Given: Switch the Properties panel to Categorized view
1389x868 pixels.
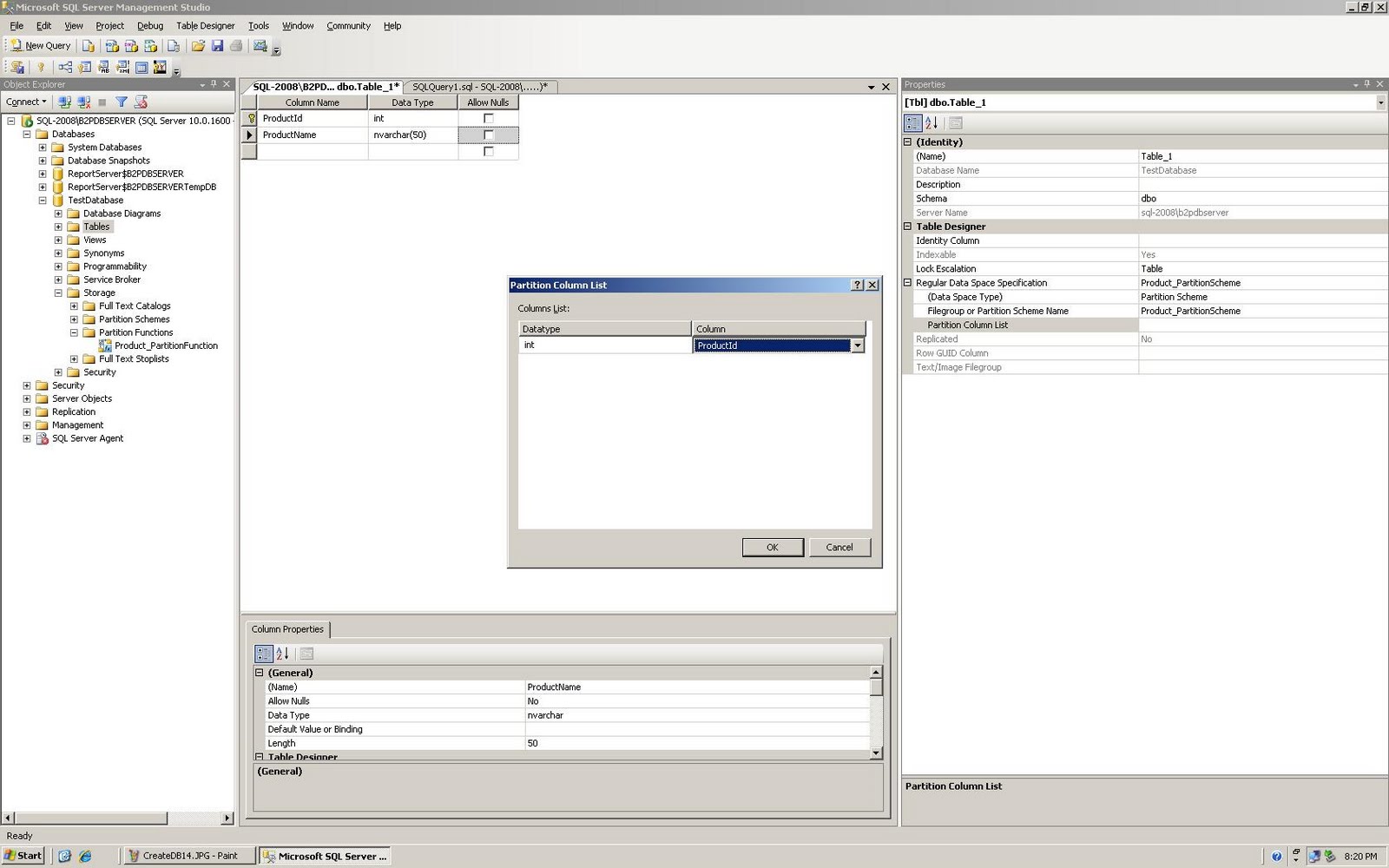Looking at the screenshot, I should pos(913,123).
